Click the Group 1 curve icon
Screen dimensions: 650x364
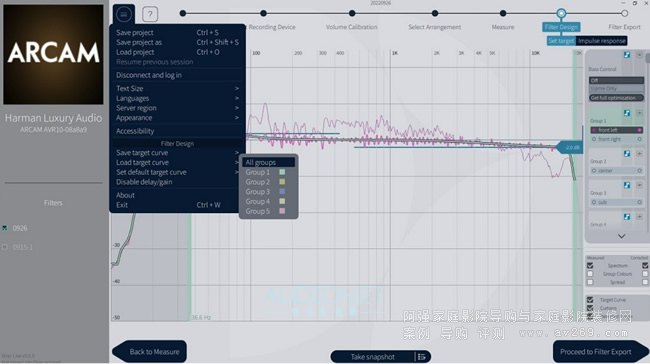click(x=627, y=113)
